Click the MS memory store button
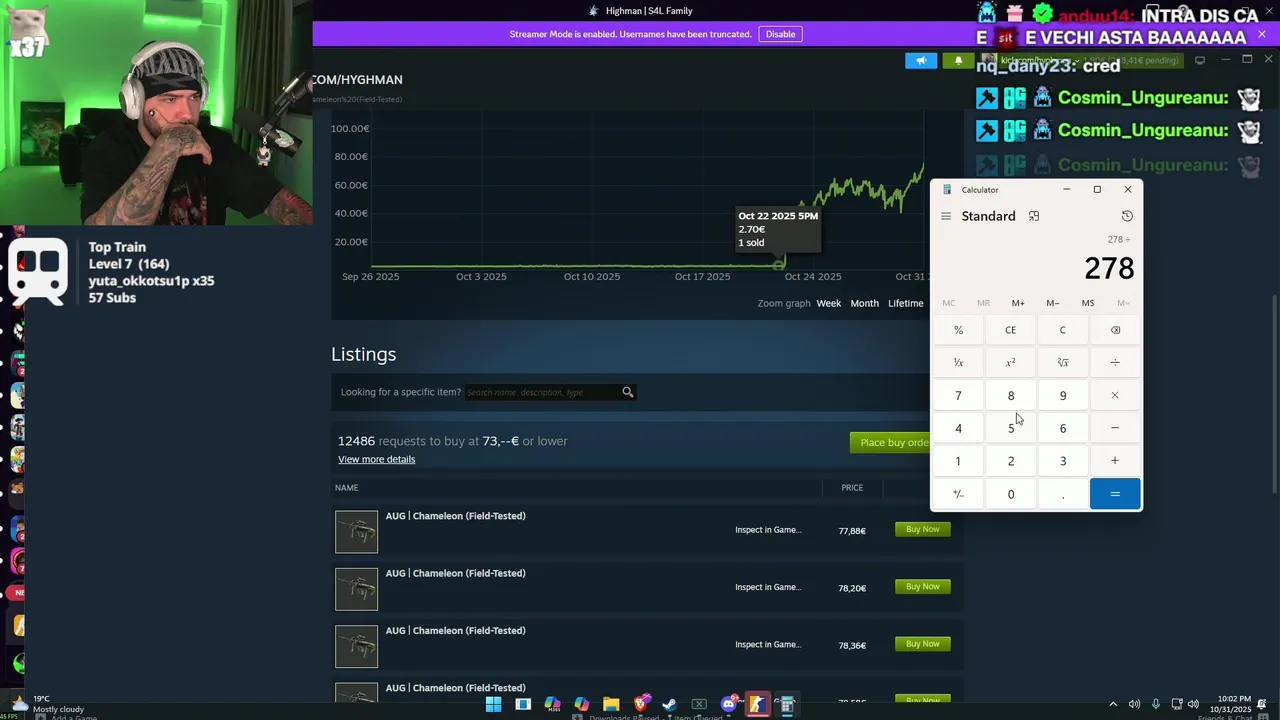Screen dimensions: 1280x720 1088,303
